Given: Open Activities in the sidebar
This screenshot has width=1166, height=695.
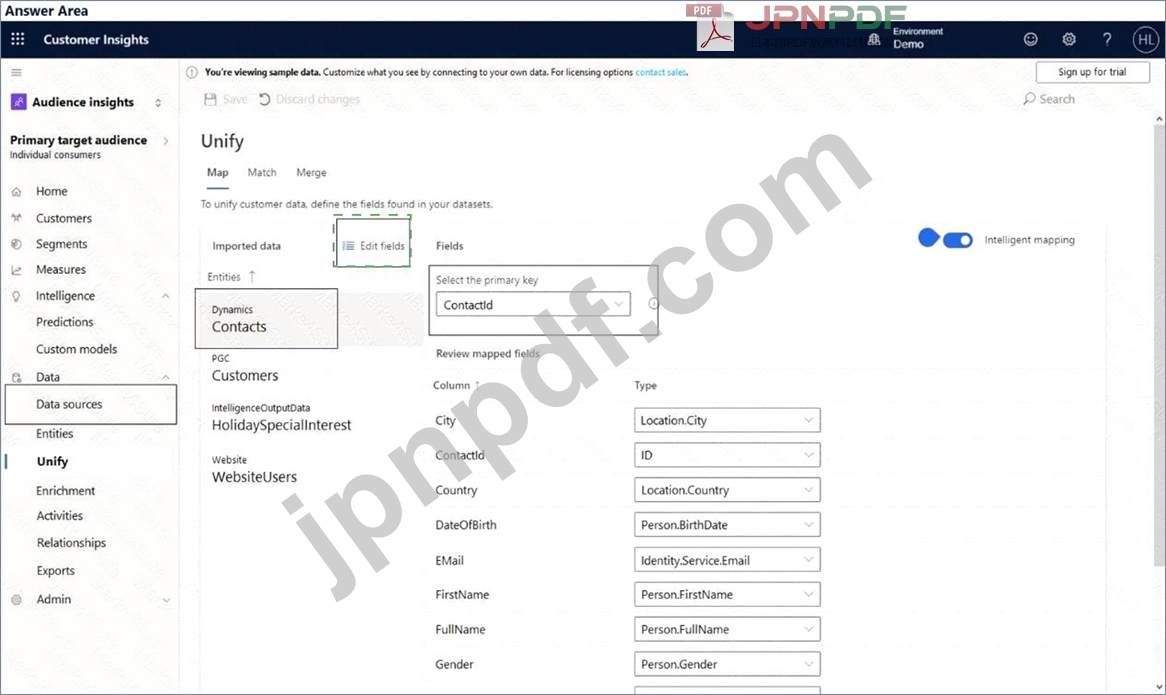Looking at the screenshot, I should point(59,515).
